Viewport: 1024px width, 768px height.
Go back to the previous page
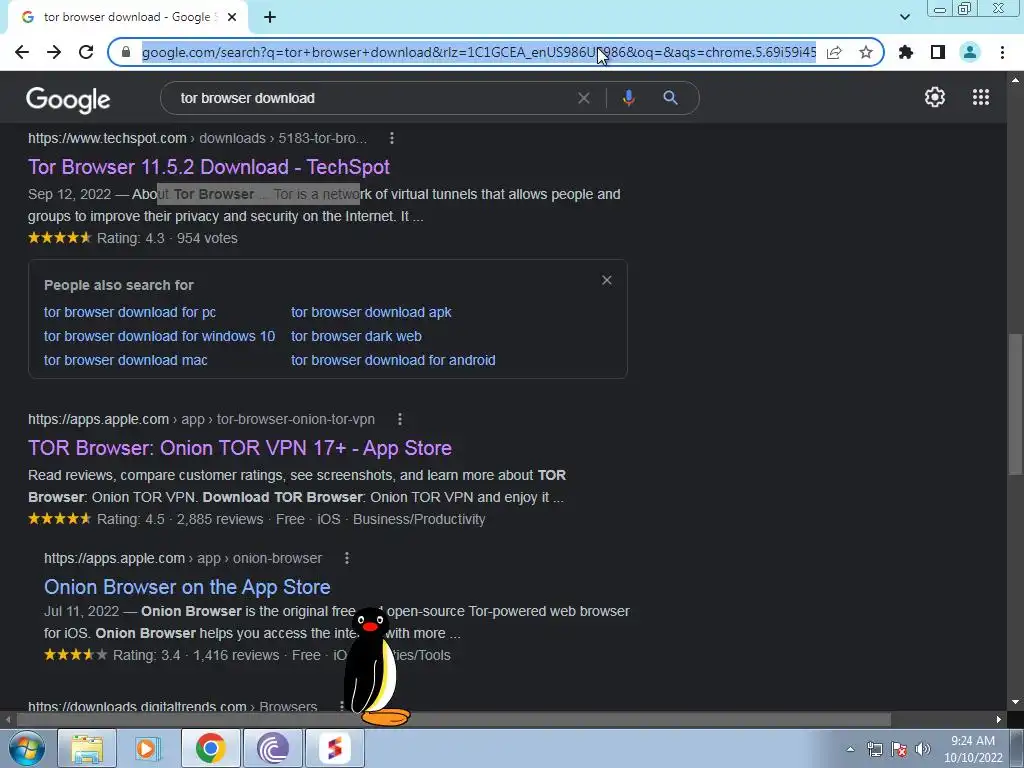pos(22,52)
